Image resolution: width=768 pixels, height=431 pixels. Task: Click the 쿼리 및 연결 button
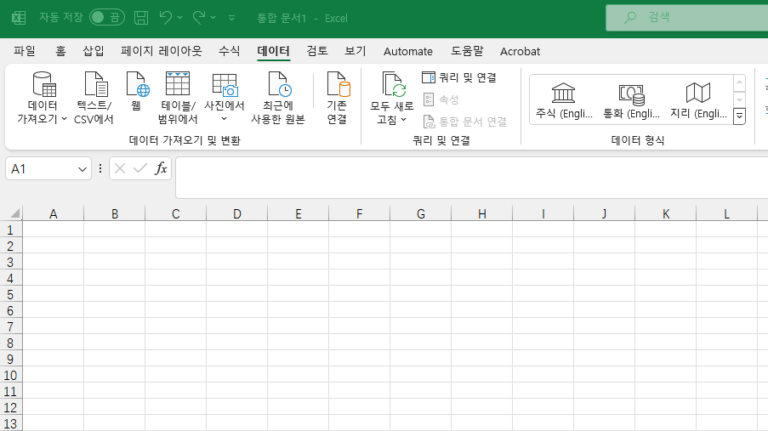459,77
